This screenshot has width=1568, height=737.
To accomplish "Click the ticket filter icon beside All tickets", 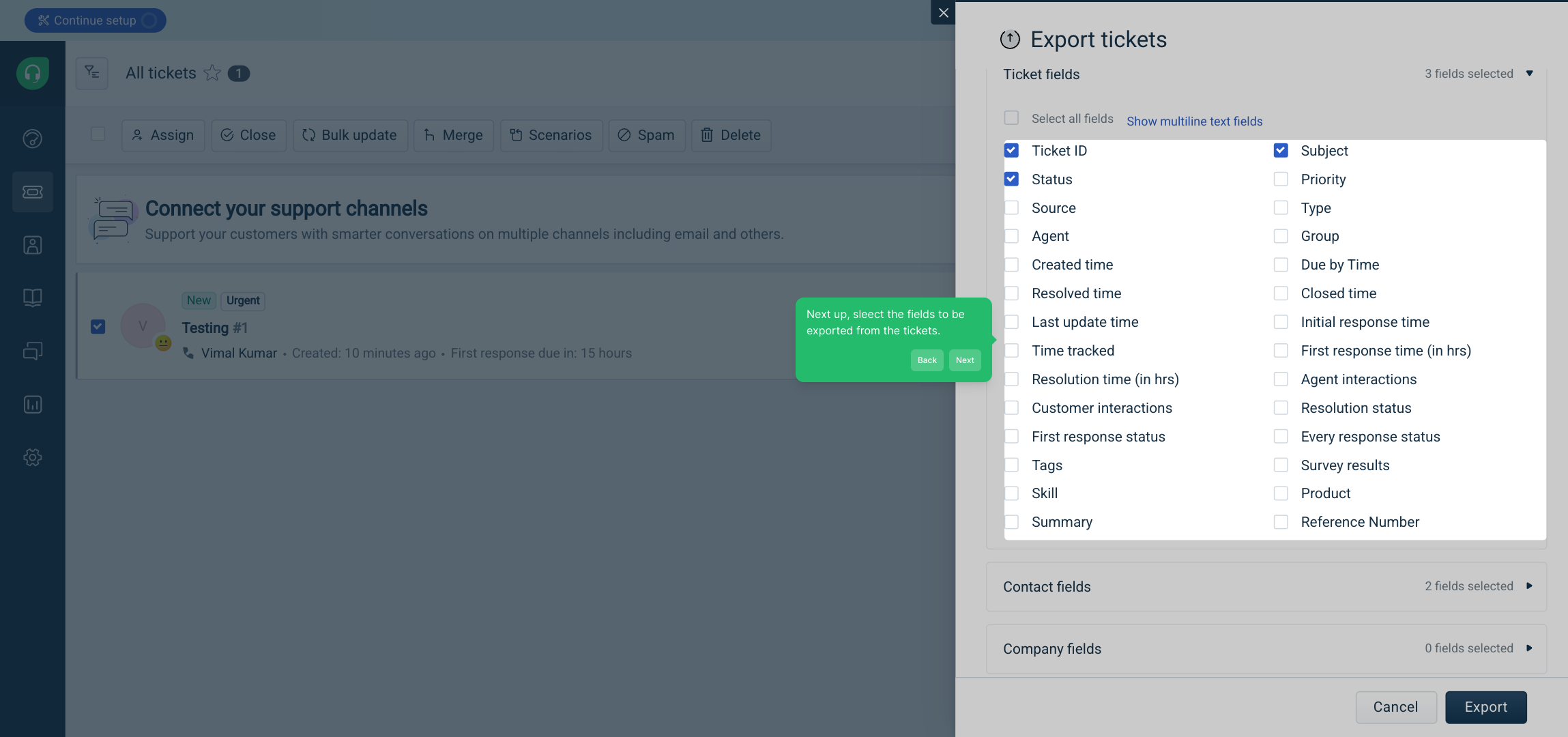I will (92, 73).
